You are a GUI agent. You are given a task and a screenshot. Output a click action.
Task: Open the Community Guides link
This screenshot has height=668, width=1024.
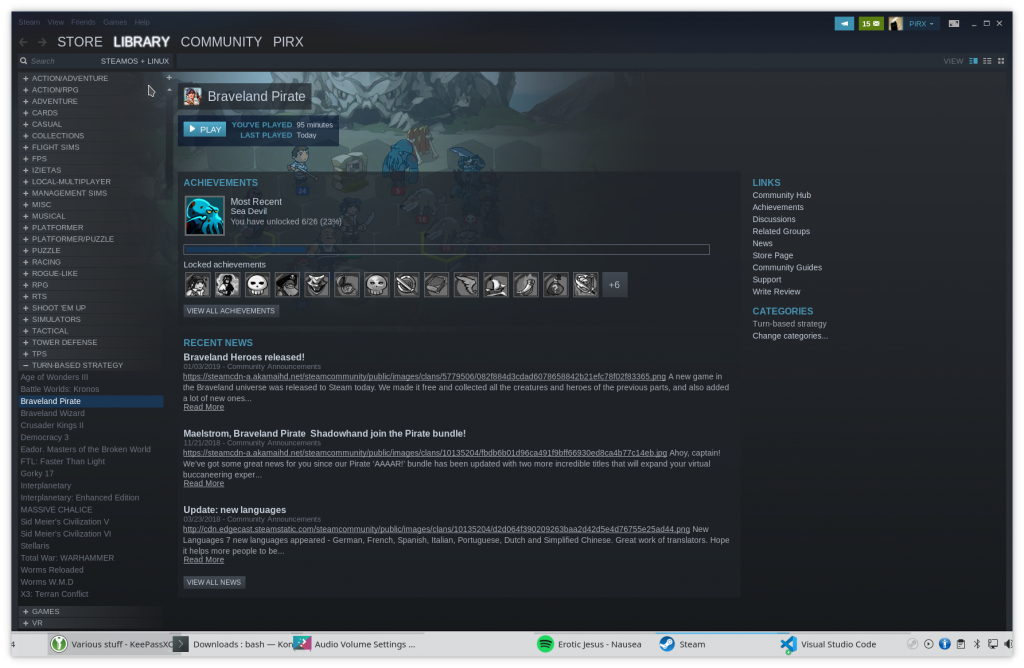pos(787,268)
